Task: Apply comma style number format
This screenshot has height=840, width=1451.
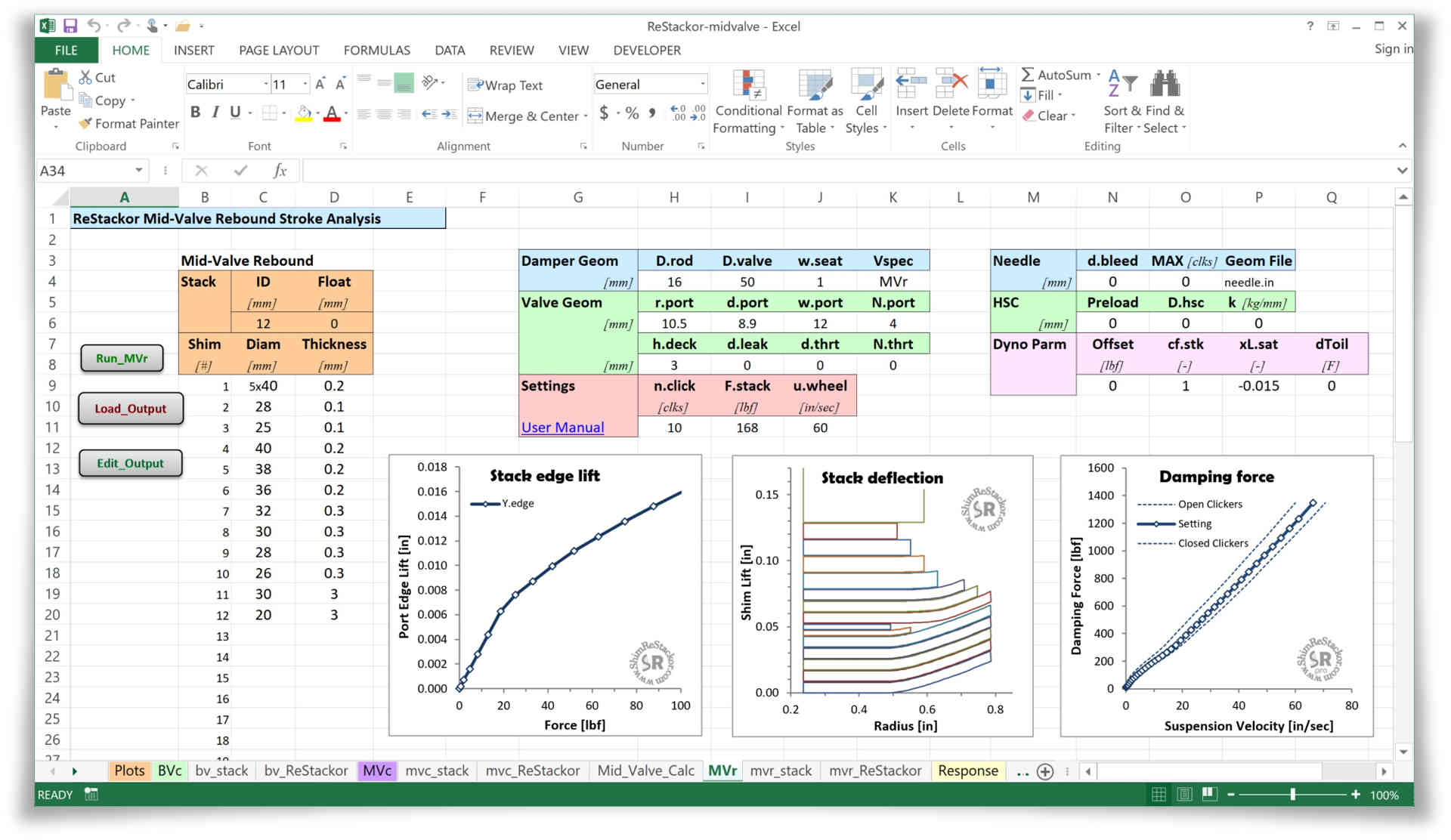Action: [x=652, y=113]
